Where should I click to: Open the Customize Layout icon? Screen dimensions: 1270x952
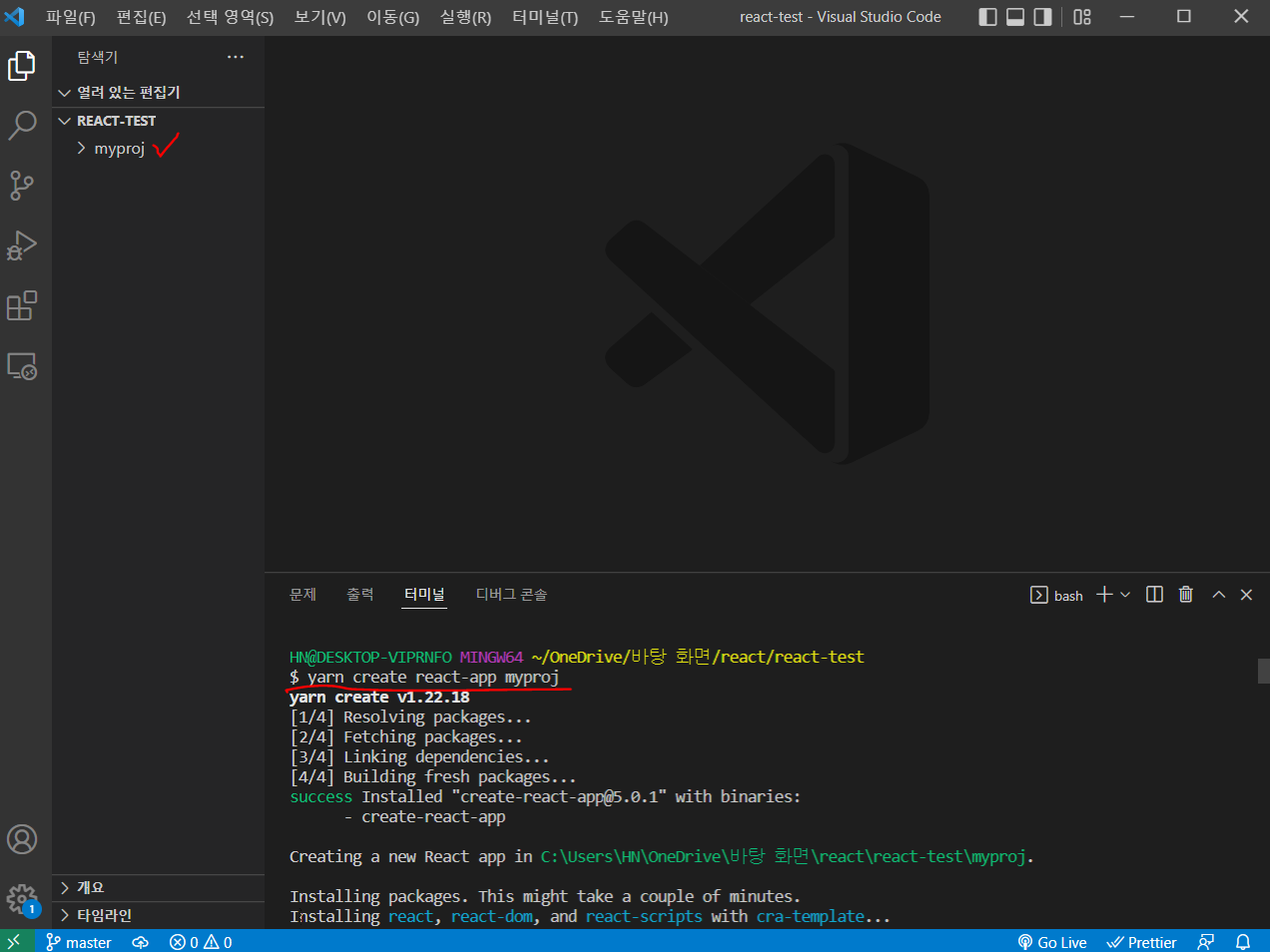click(1082, 17)
